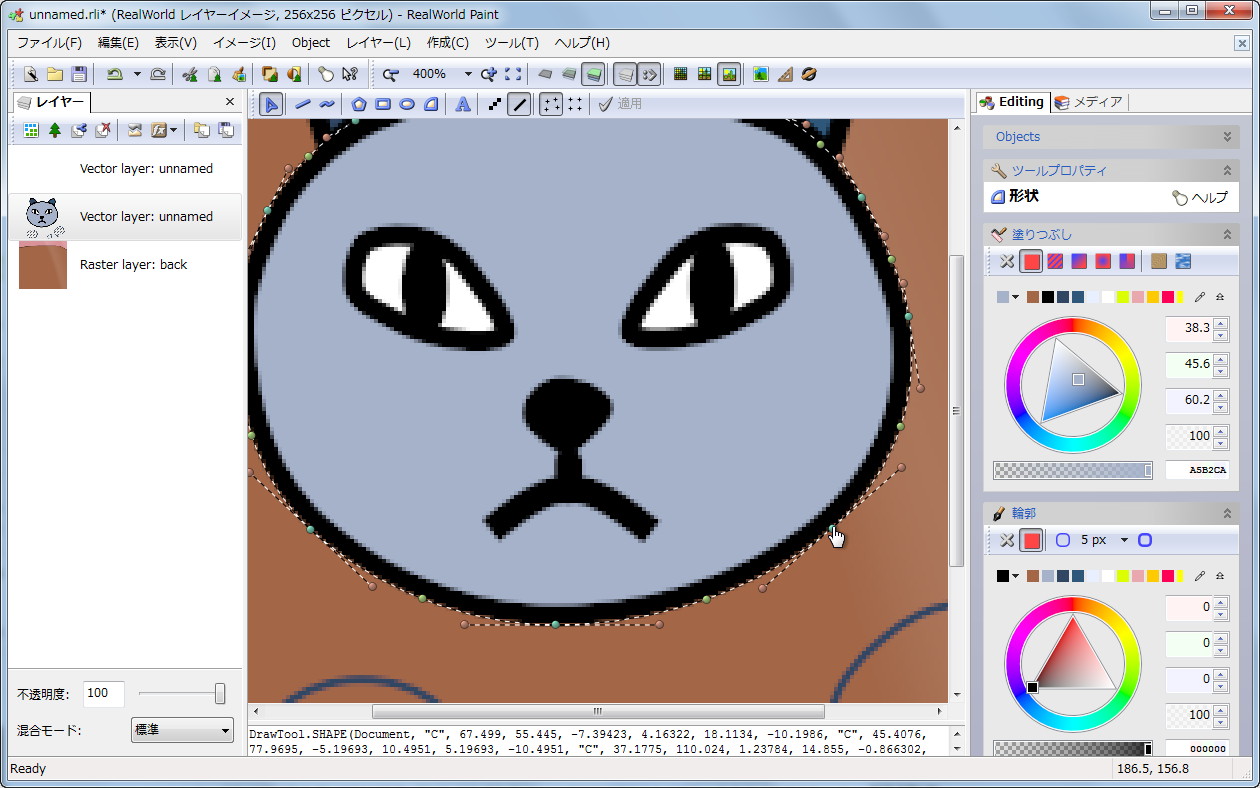1260x788 pixels.
Task: Click the cut scissors icon
Action: tap(190, 74)
